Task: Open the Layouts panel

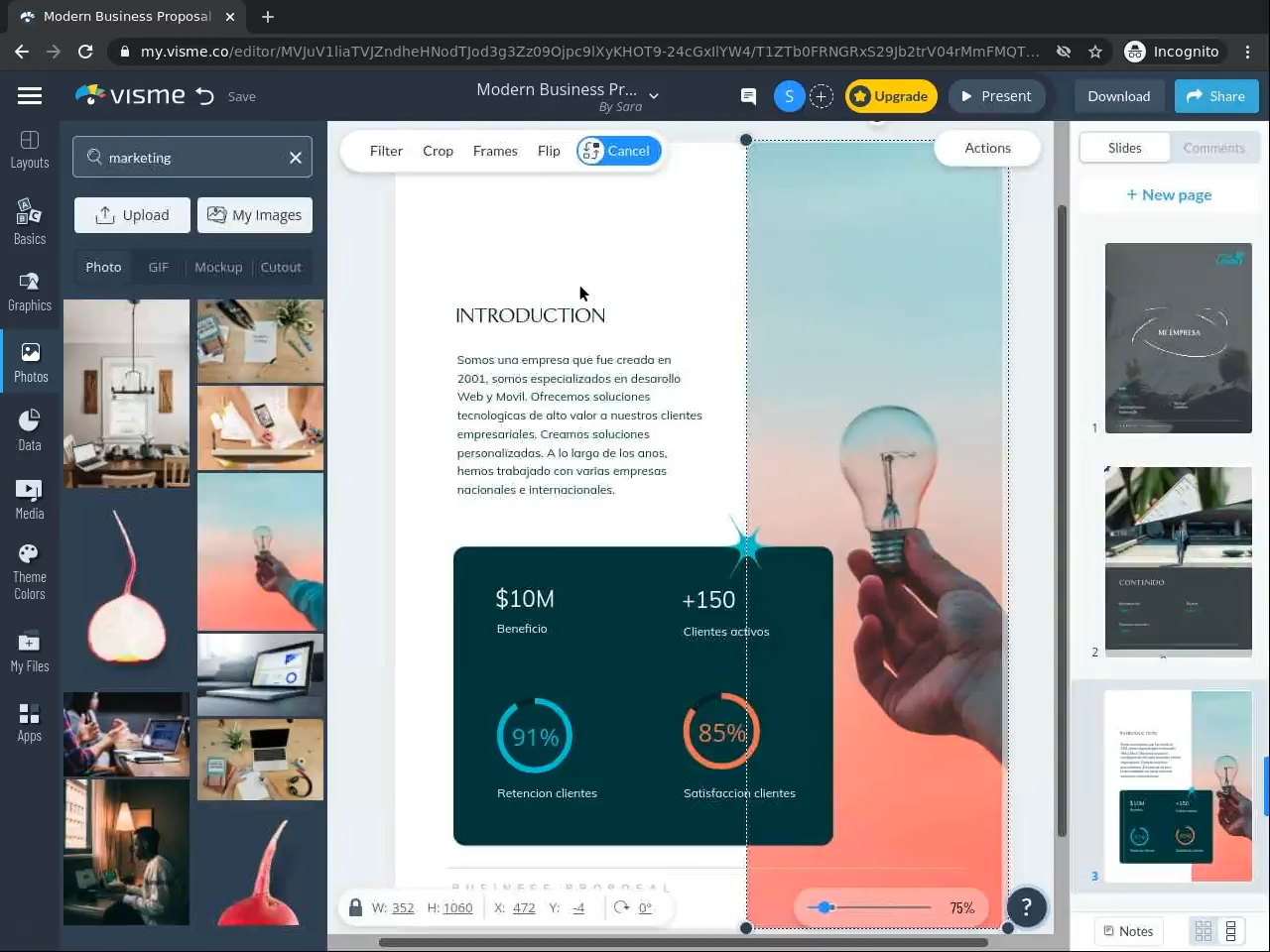Action: click(x=30, y=150)
